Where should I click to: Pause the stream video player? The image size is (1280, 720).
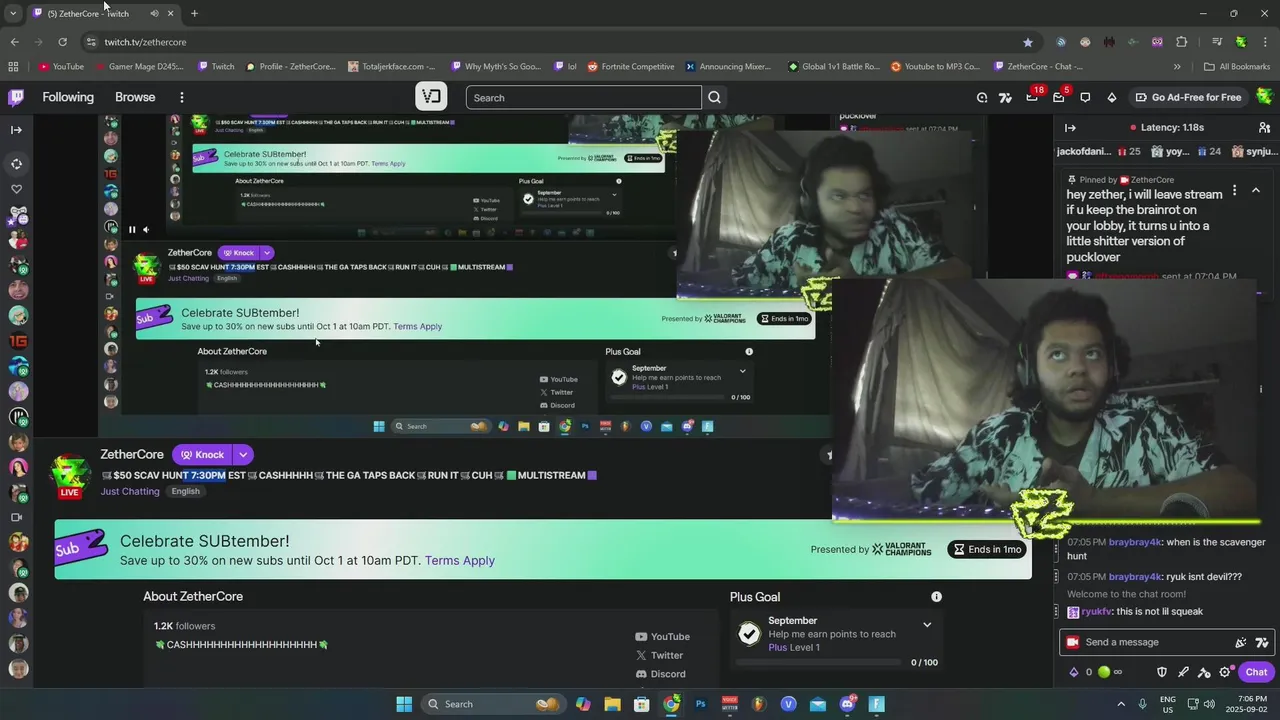click(x=131, y=229)
